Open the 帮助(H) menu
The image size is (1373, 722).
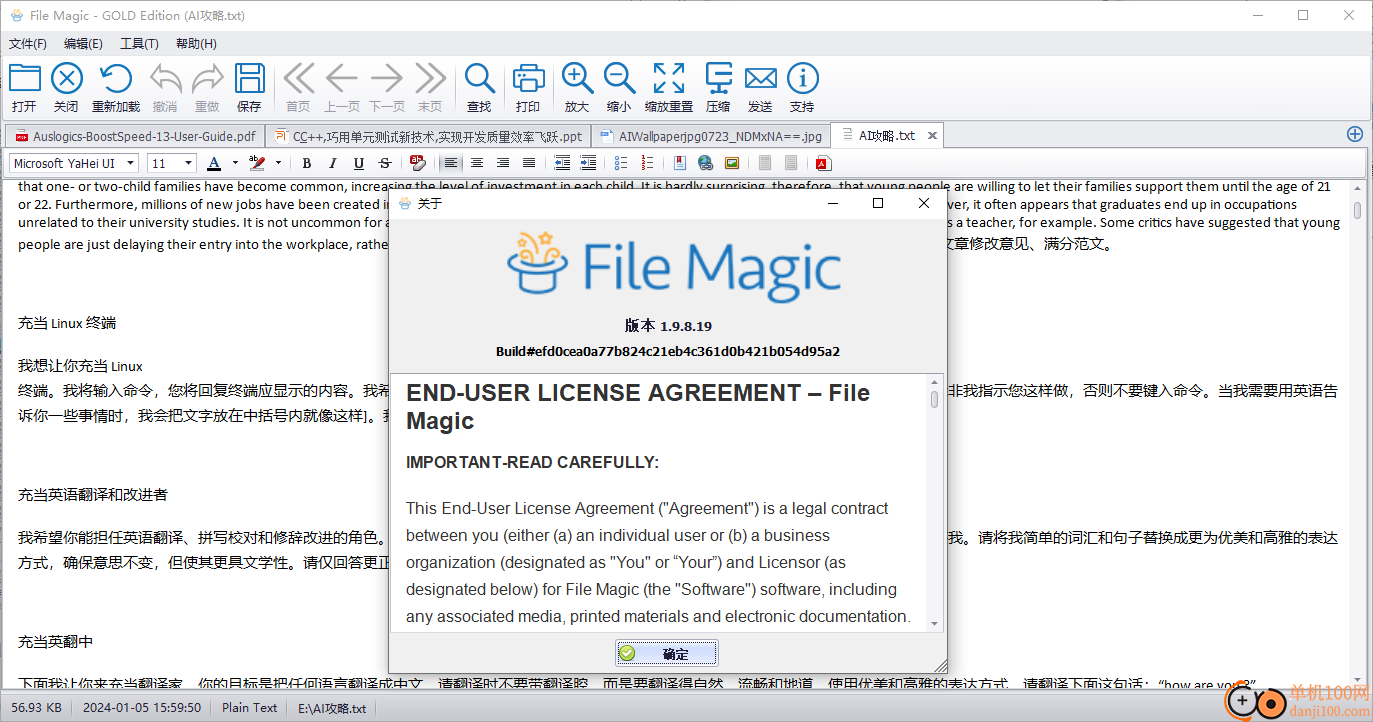coord(196,43)
